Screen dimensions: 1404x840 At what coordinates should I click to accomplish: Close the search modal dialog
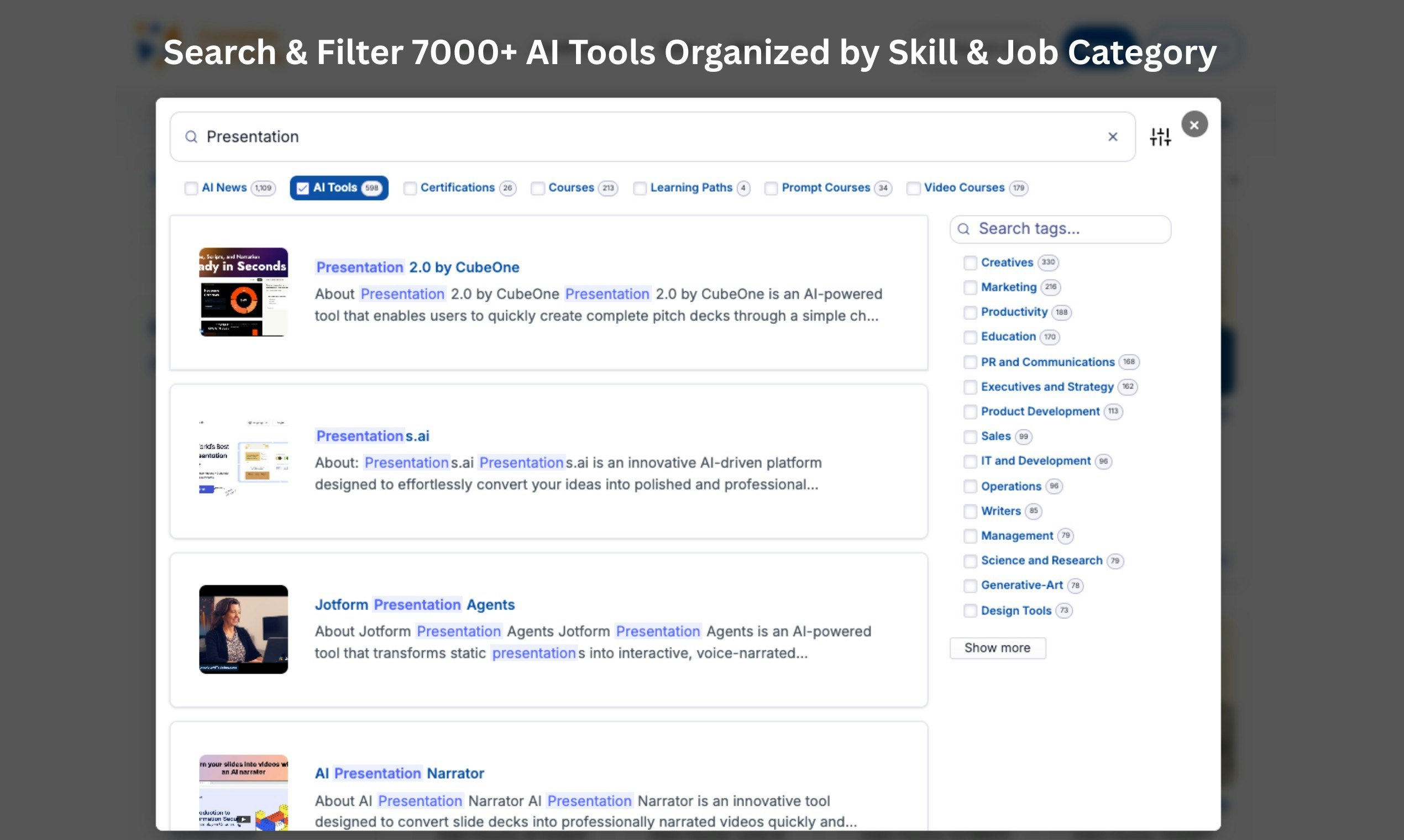point(1194,124)
